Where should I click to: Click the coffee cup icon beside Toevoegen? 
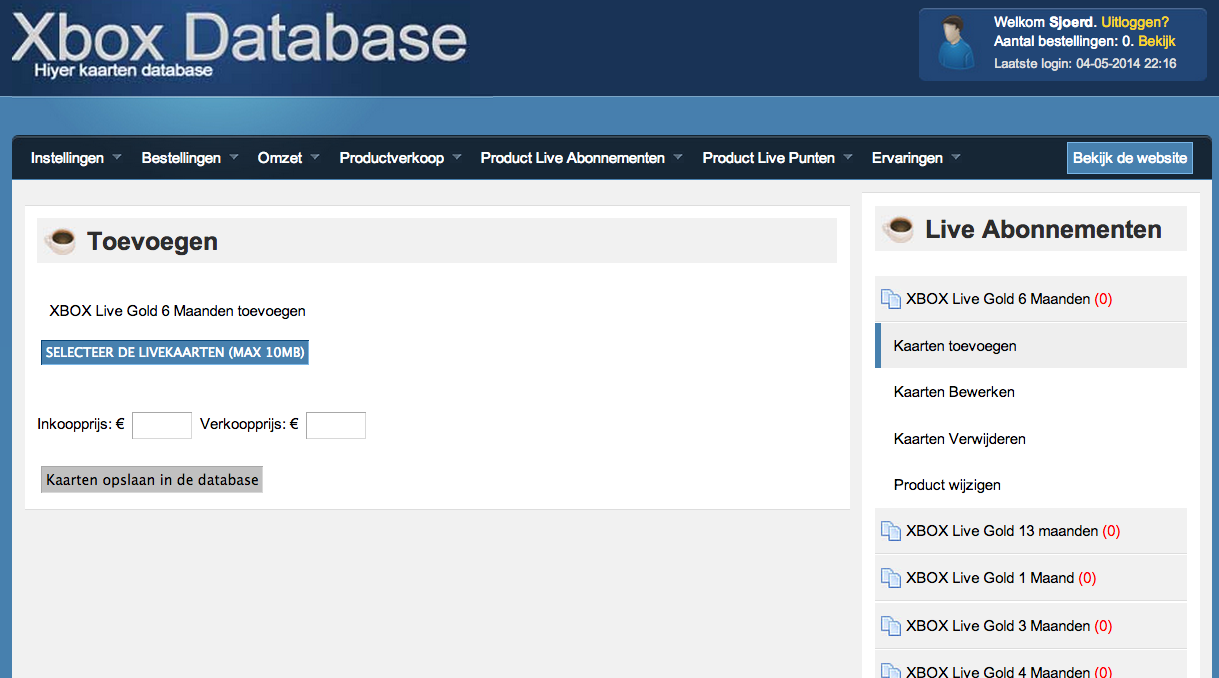[x=61, y=240]
